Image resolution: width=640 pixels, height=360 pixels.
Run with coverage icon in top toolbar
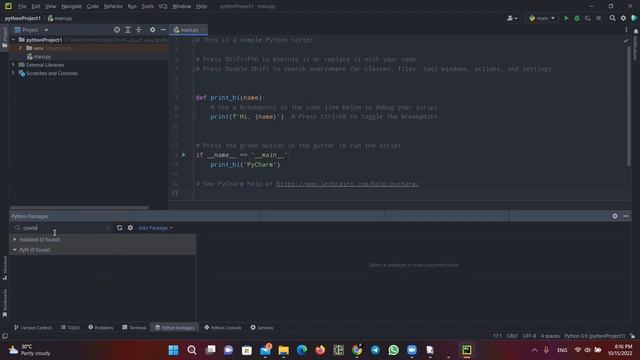(588, 18)
